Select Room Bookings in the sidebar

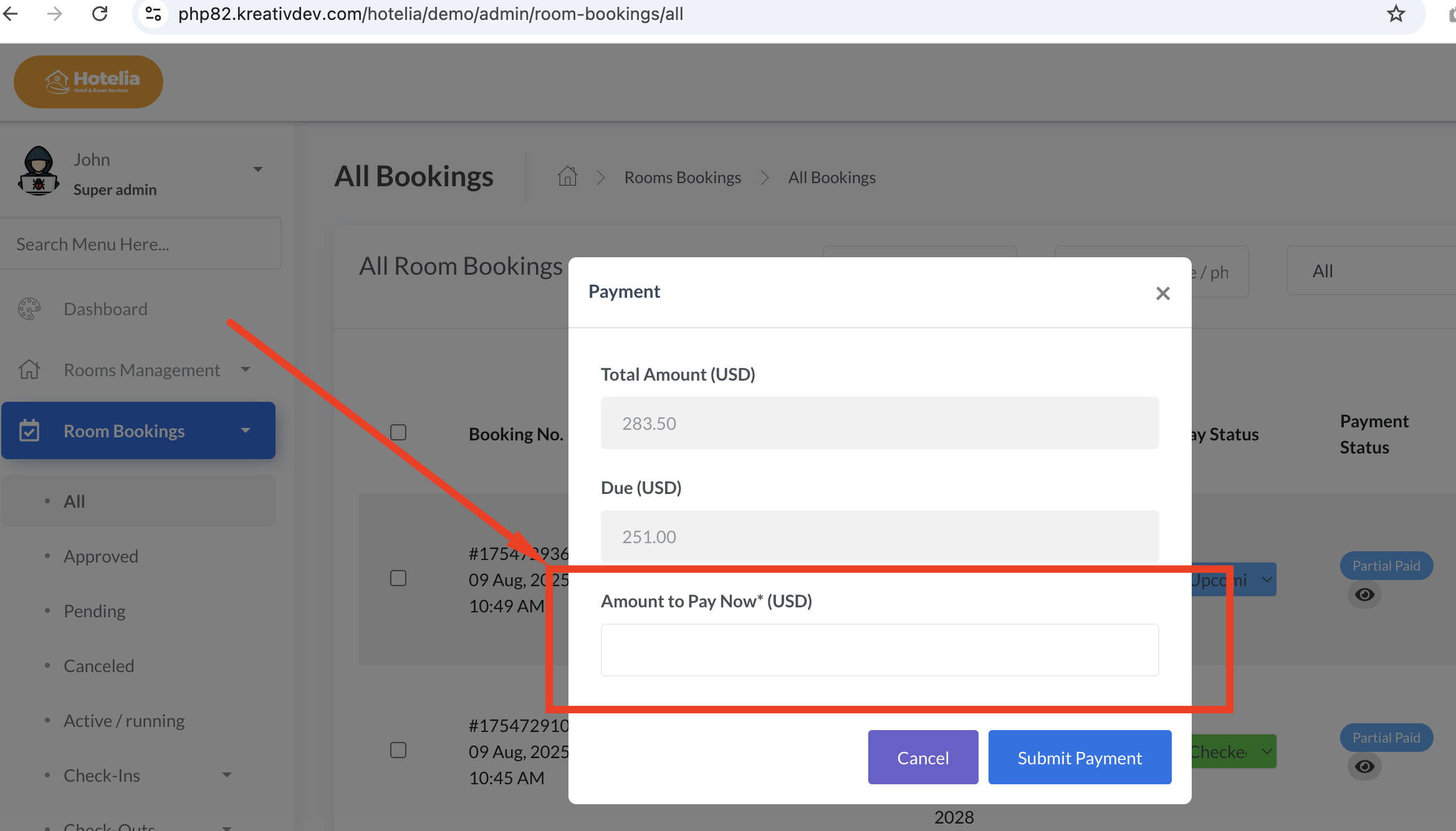[x=138, y=430]
